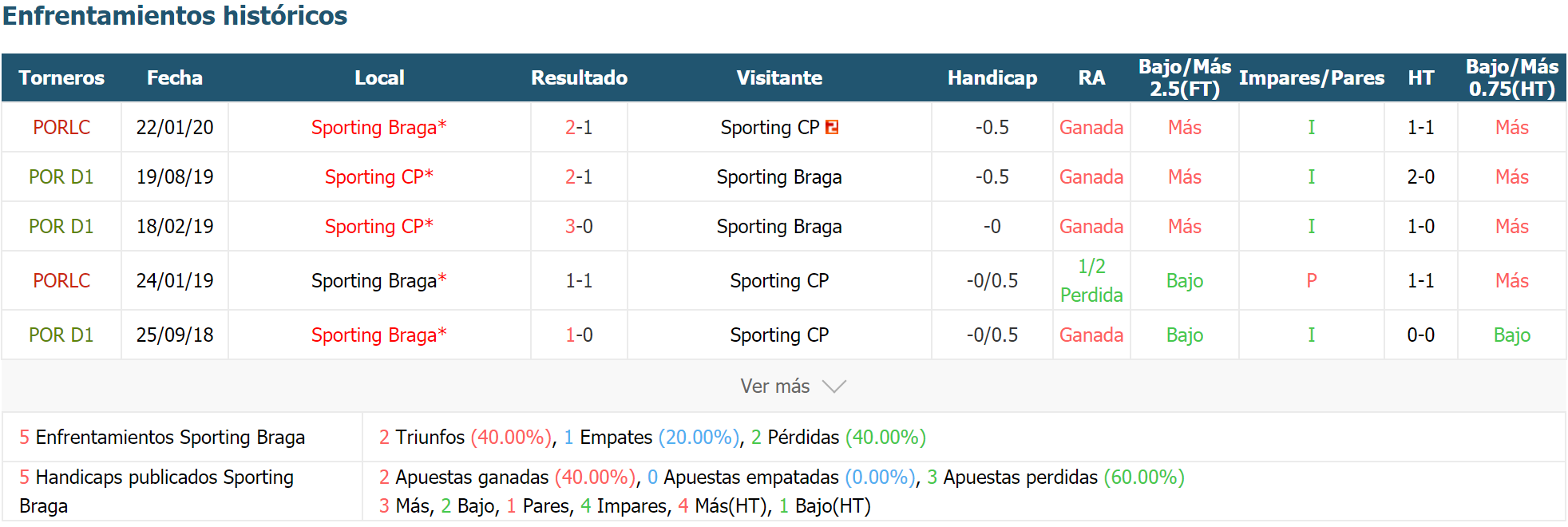This screenshot has width=1568, height=527.
Task: Open the 1-1 result on 24/01/19 row
Action: (x=579, y=280)
